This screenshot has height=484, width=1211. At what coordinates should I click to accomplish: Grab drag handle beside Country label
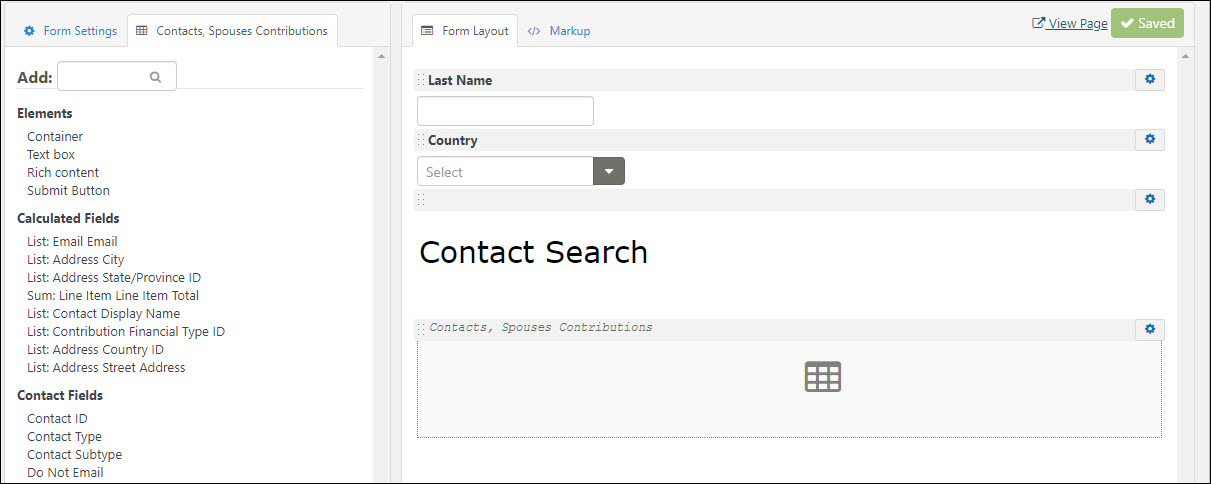421,140
